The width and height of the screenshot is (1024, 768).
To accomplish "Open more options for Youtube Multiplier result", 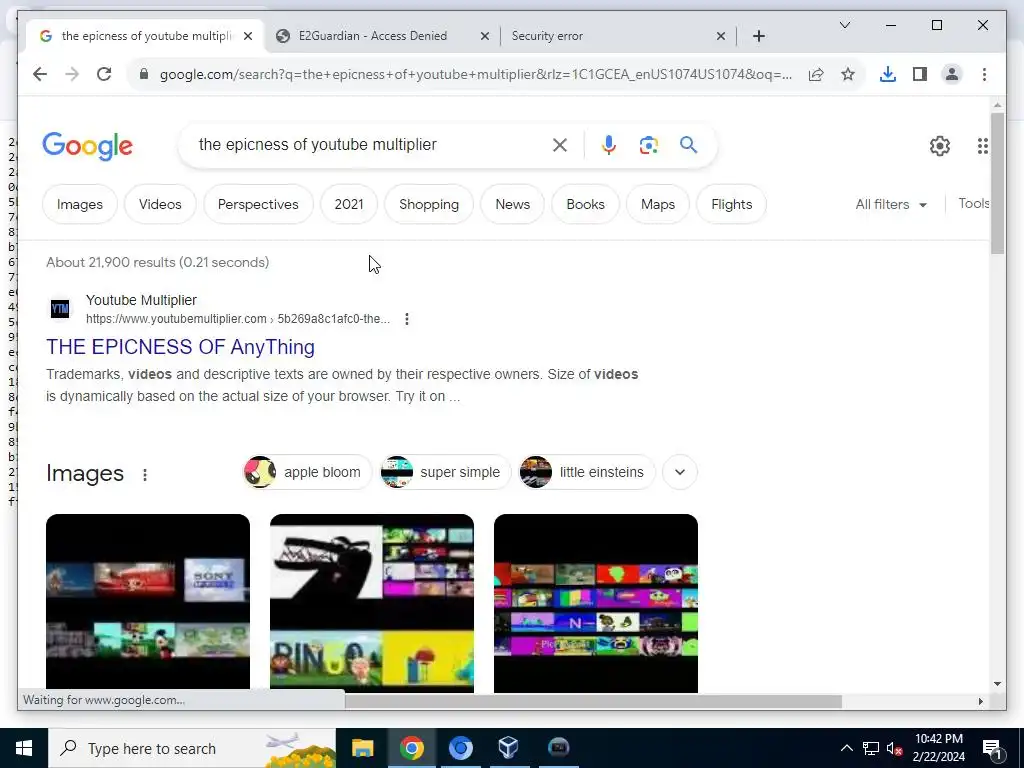I will point(407,319).
